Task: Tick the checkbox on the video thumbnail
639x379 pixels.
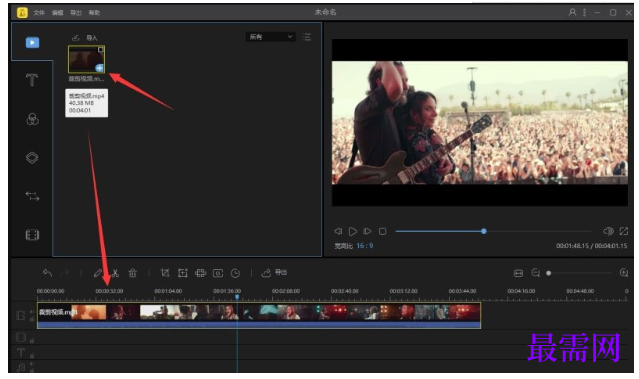Action: (x=101, y=50)
